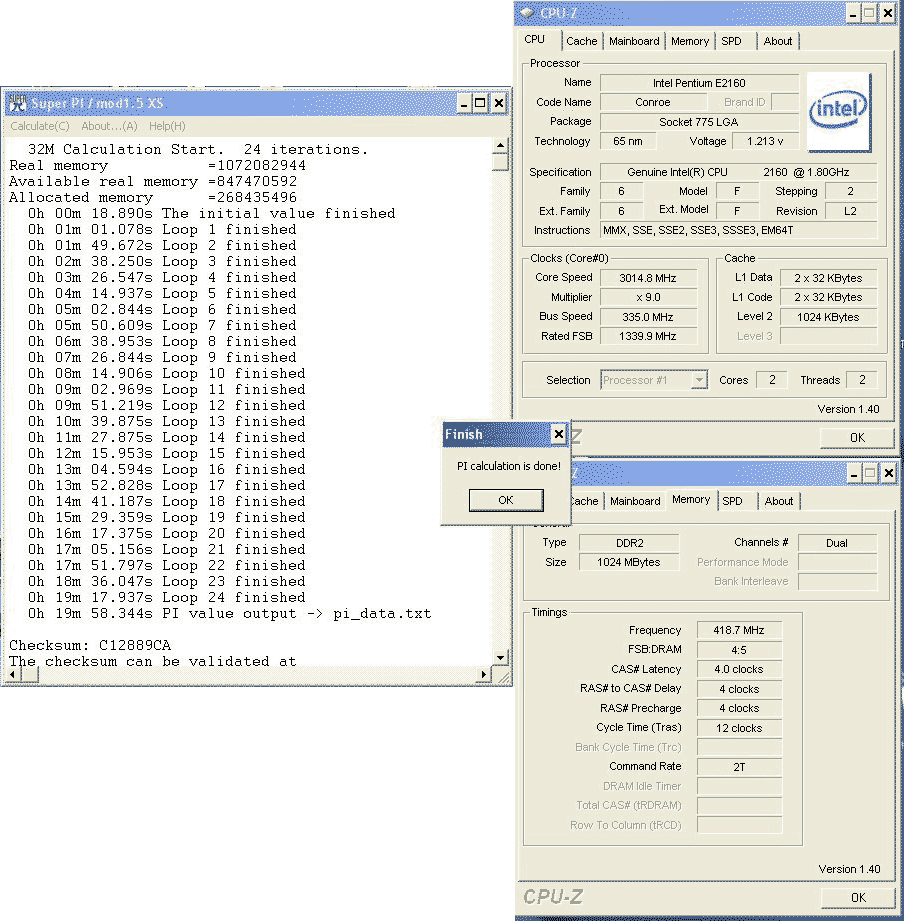This screenshot has height=921, width=904.
Task: Click memory Size value 1024 MBytes
Action: [x=629, y=563]
